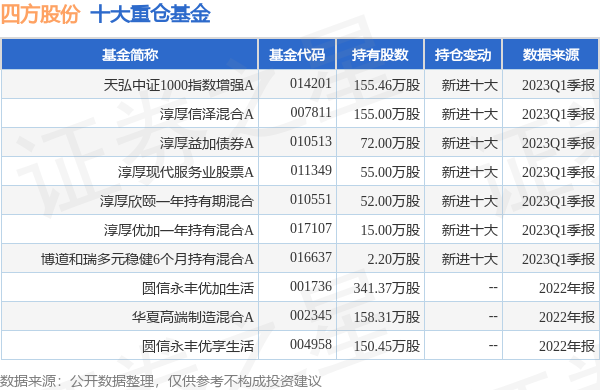600x390 pixels.
Task: Click the 四方股份 title text
Action: 40,15
